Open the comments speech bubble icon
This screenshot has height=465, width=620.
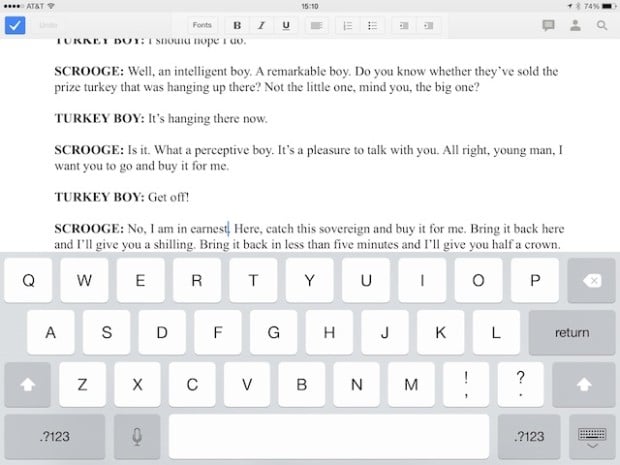point(548,25)
